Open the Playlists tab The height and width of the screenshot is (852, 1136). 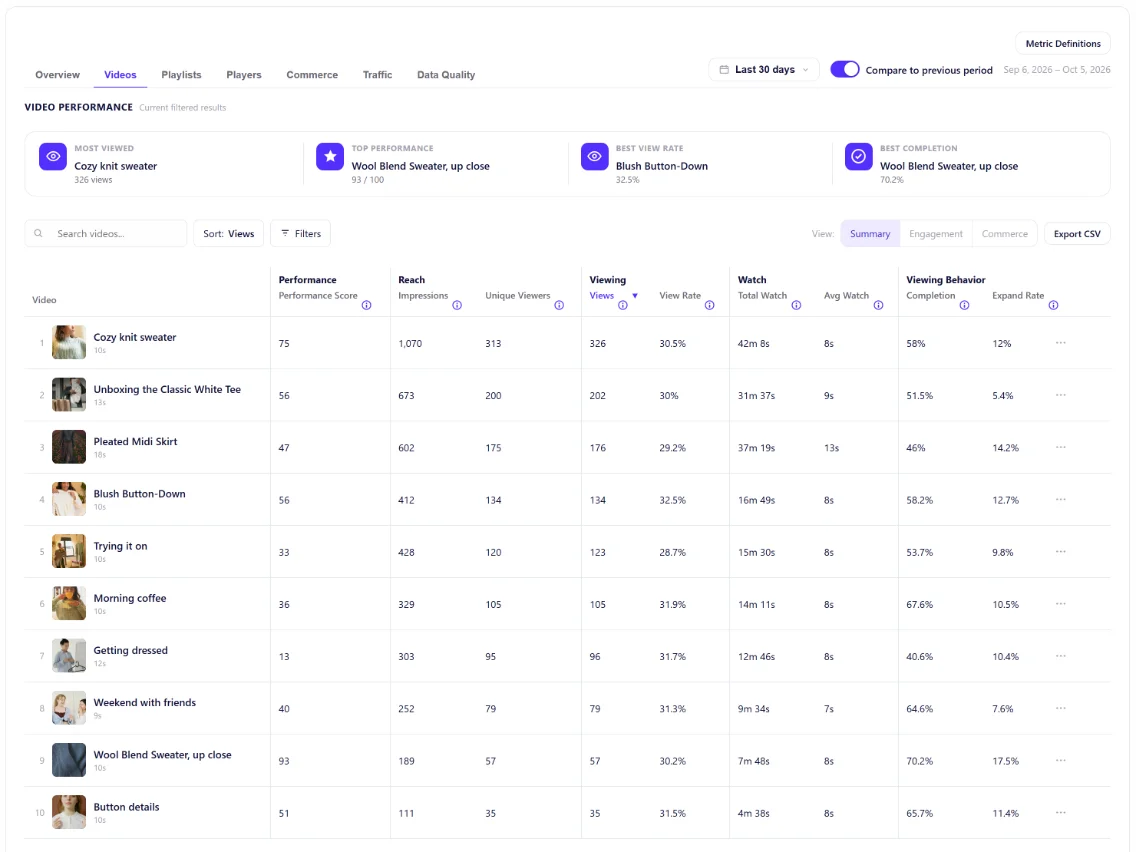point(181,75)
